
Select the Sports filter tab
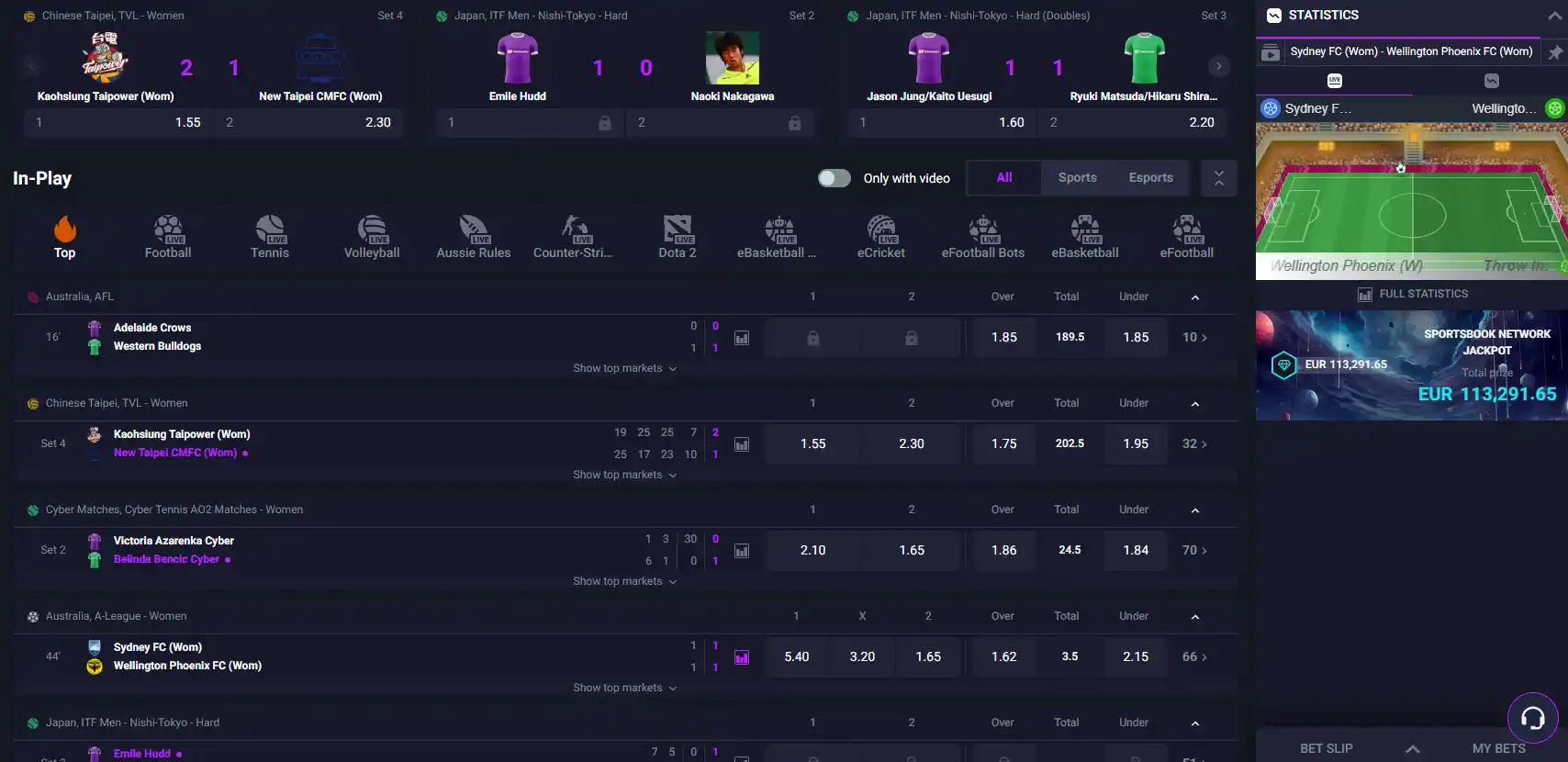pyautogui.click(x=1078, y=178)
